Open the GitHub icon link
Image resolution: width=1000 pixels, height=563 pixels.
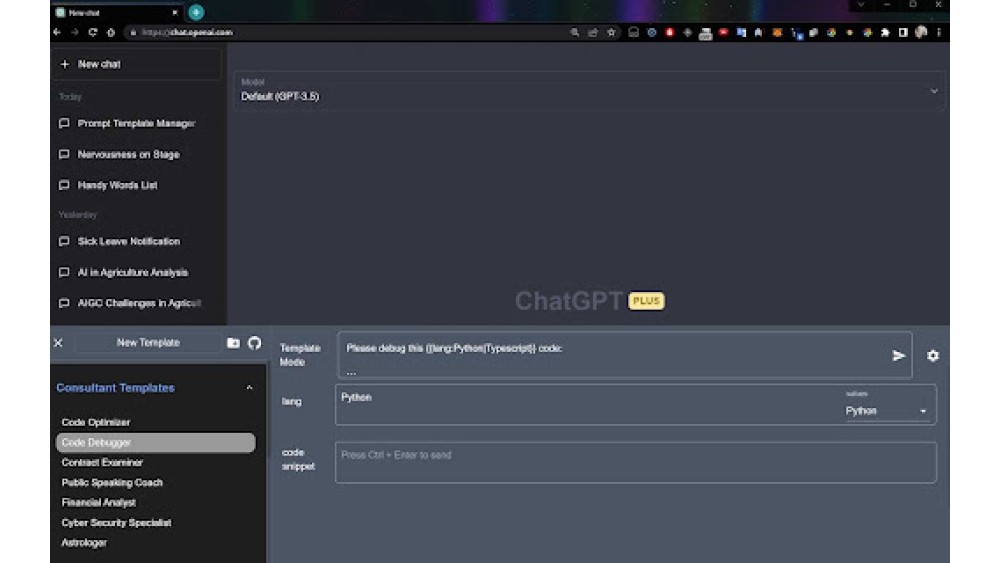click(x=254, y=343)
